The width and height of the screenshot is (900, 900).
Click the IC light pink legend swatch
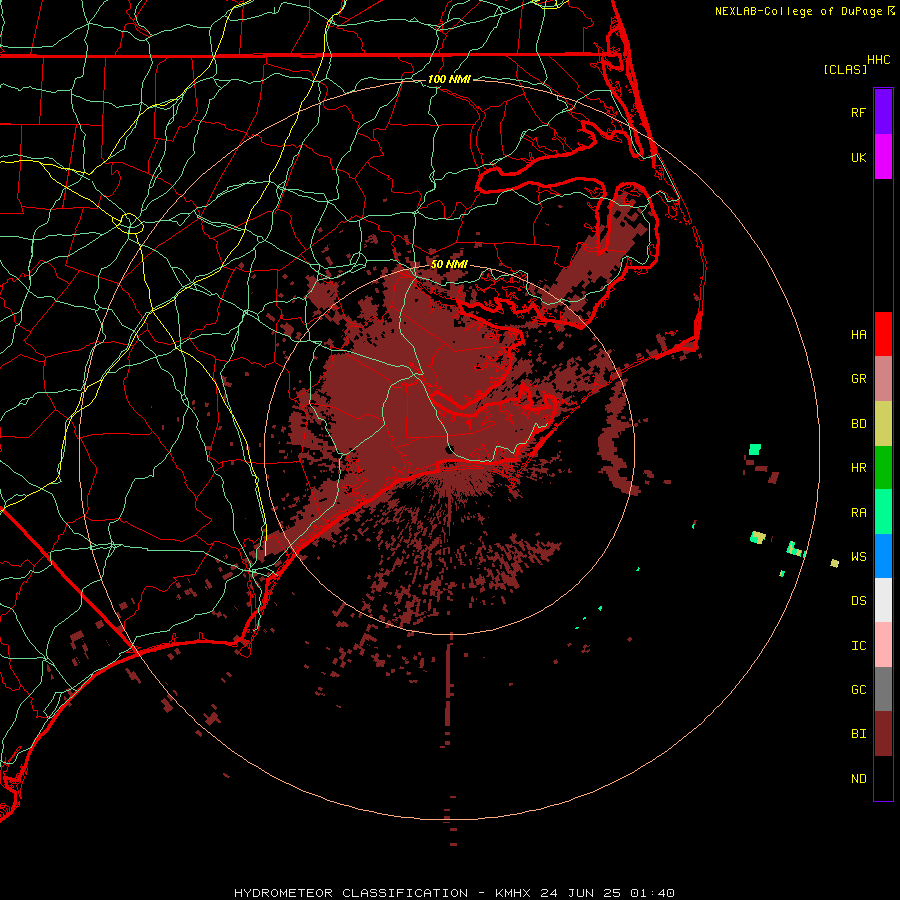[883, 645]
